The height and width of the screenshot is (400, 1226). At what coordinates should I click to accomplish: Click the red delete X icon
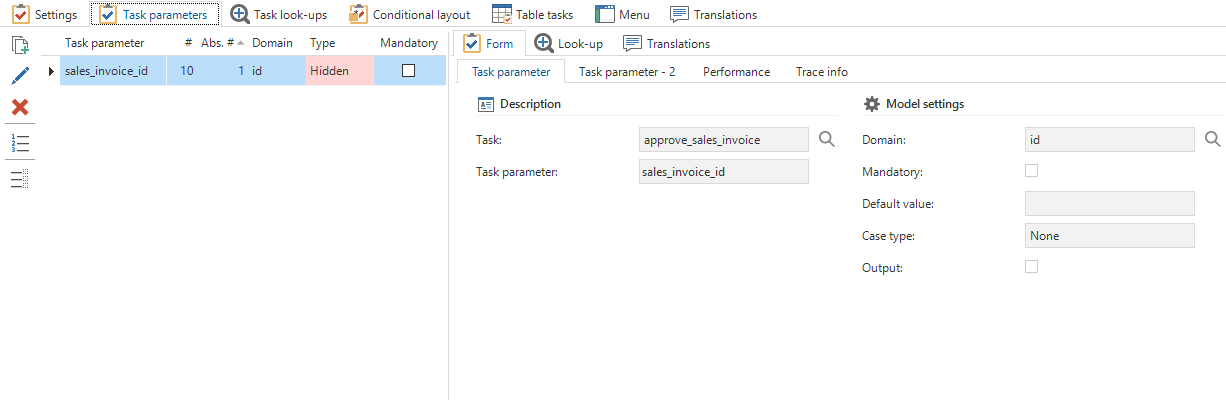click(20, 107)
